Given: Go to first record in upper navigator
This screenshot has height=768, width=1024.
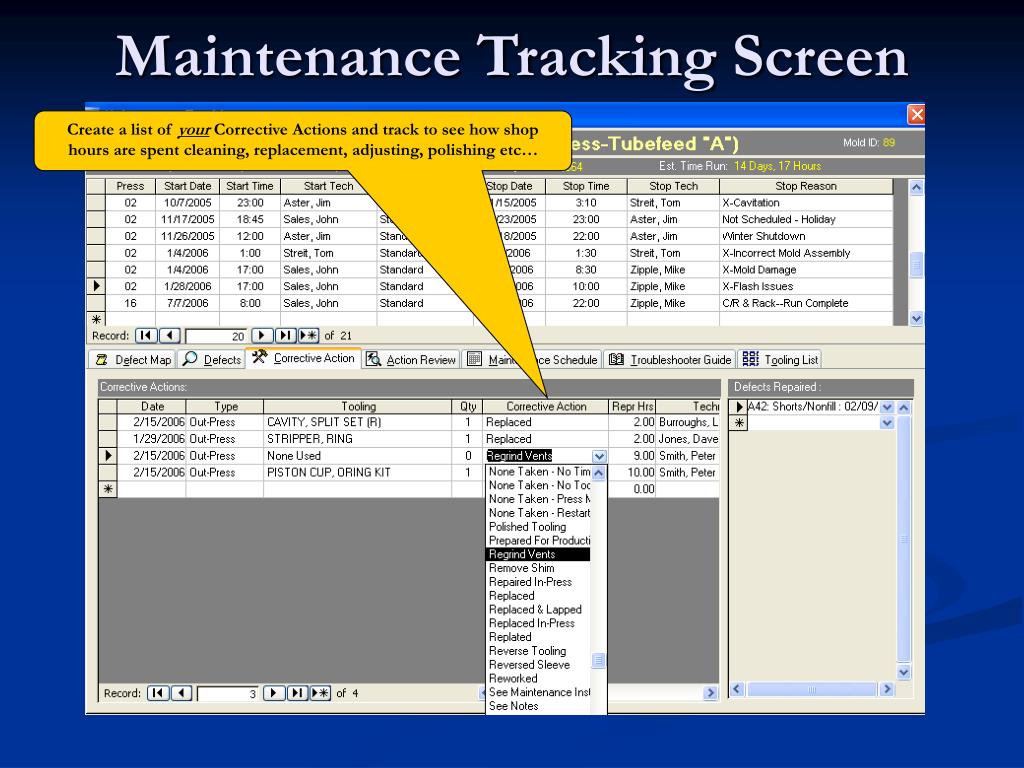Looking at the screenshot, I should point(146,336).
